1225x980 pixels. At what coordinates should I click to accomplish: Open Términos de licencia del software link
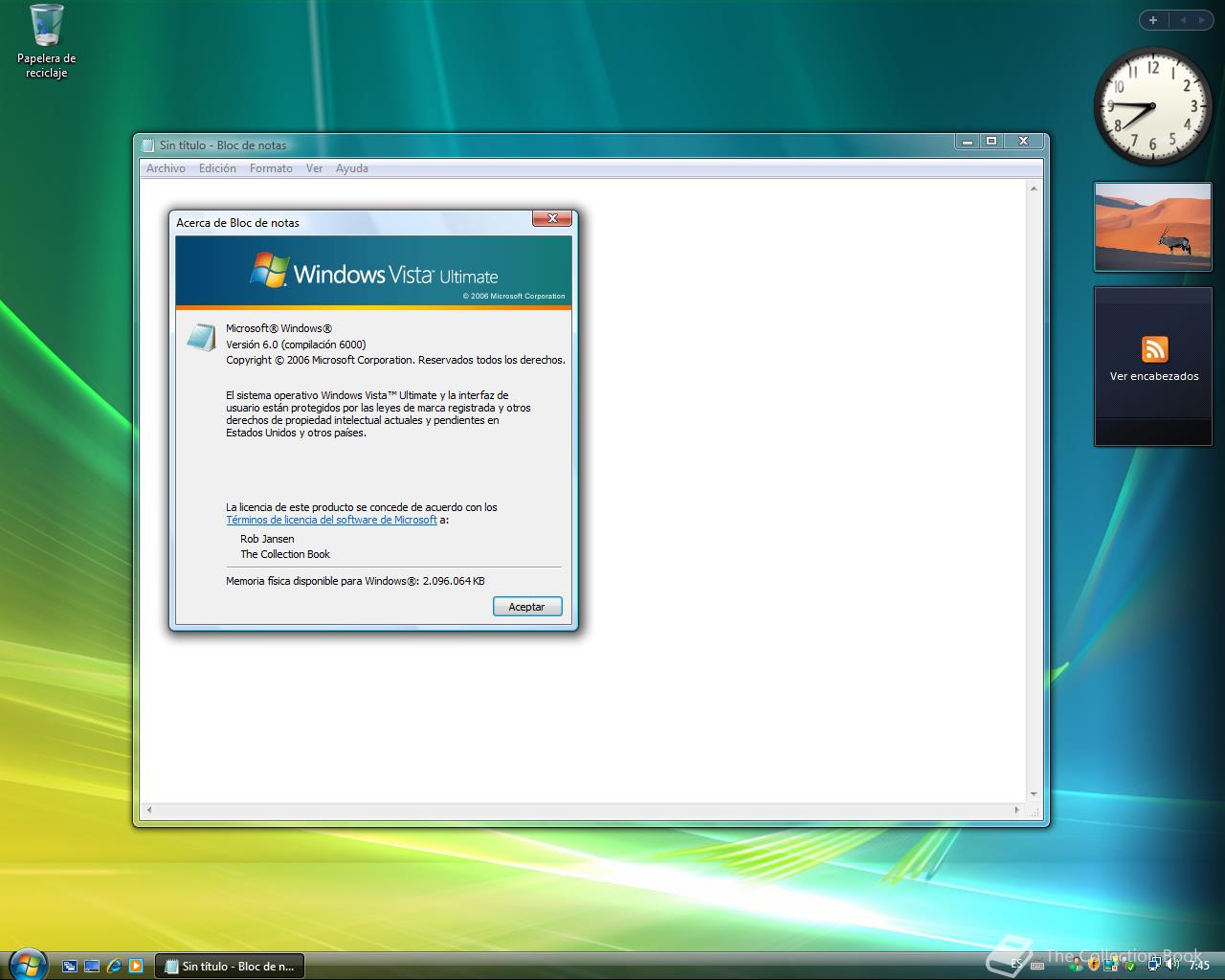click(x=331, y=520)
